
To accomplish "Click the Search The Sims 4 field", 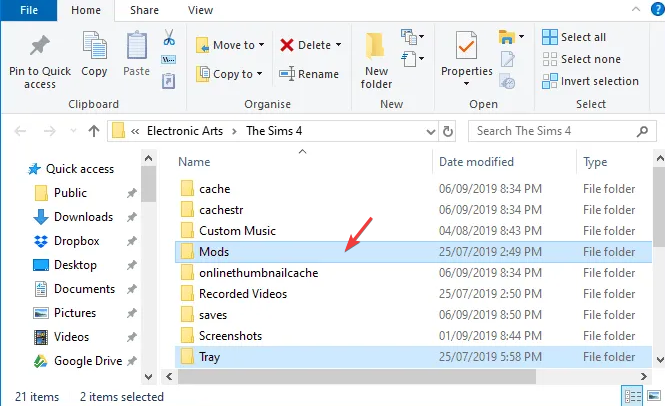I will [x=562, y=131].
